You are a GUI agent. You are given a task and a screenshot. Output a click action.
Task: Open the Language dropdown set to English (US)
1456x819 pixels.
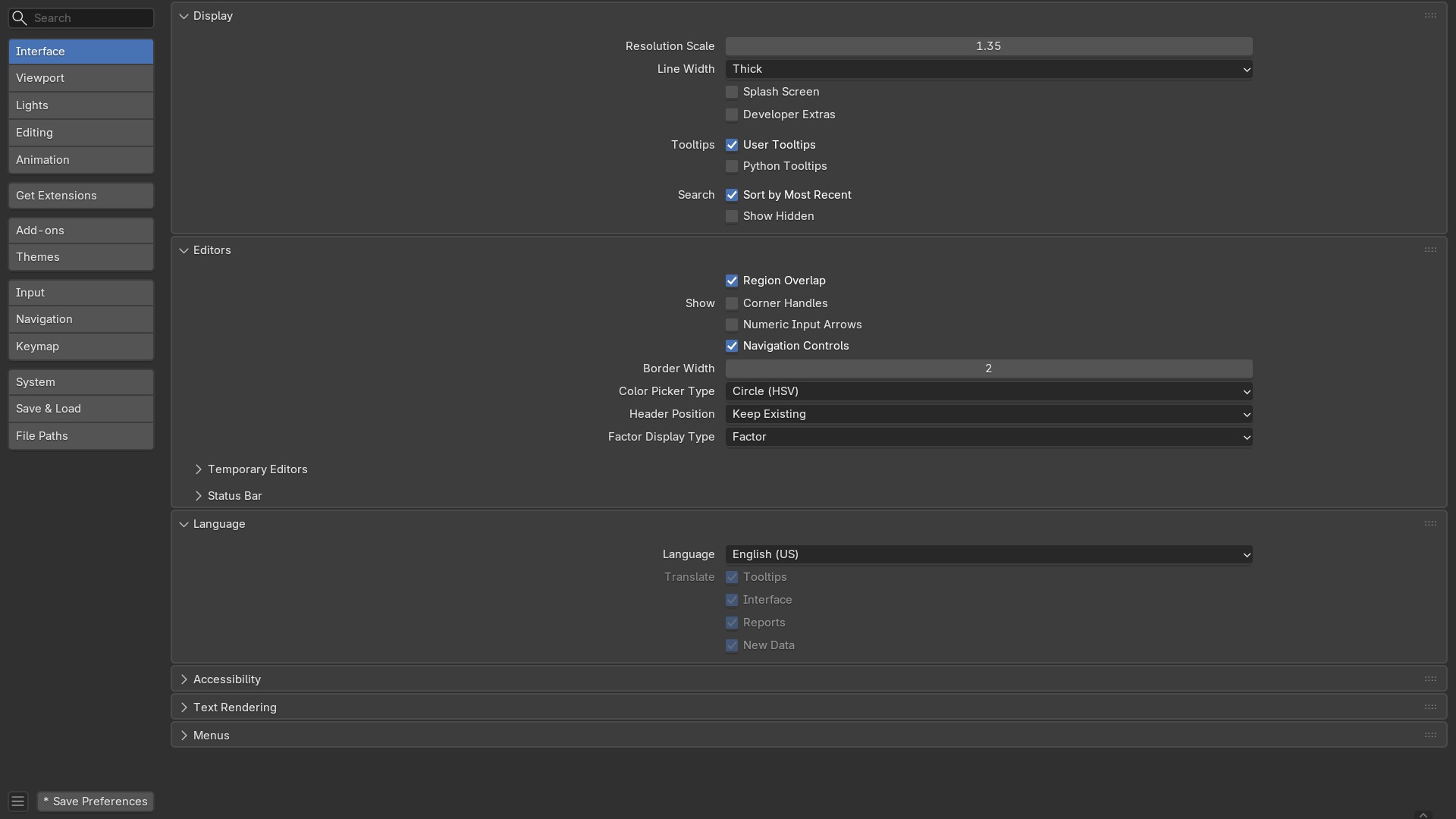989,554
